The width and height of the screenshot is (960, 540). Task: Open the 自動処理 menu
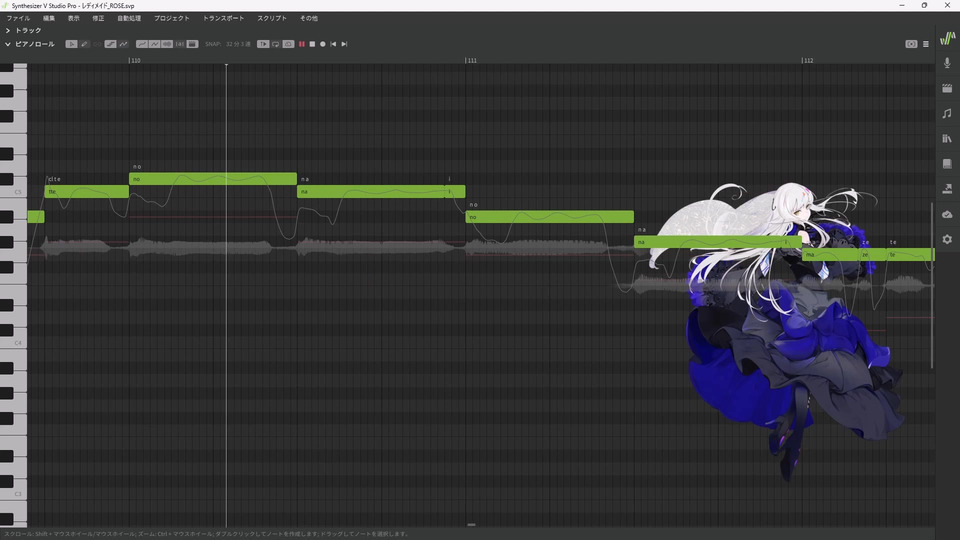point(129,18)
